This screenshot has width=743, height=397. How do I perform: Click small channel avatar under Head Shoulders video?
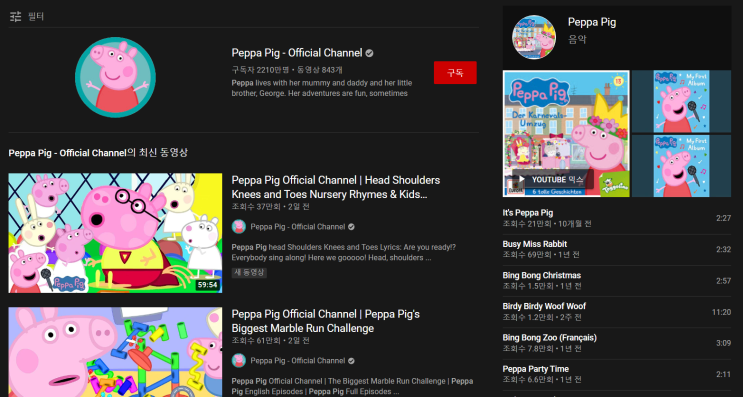coord(238,226)
